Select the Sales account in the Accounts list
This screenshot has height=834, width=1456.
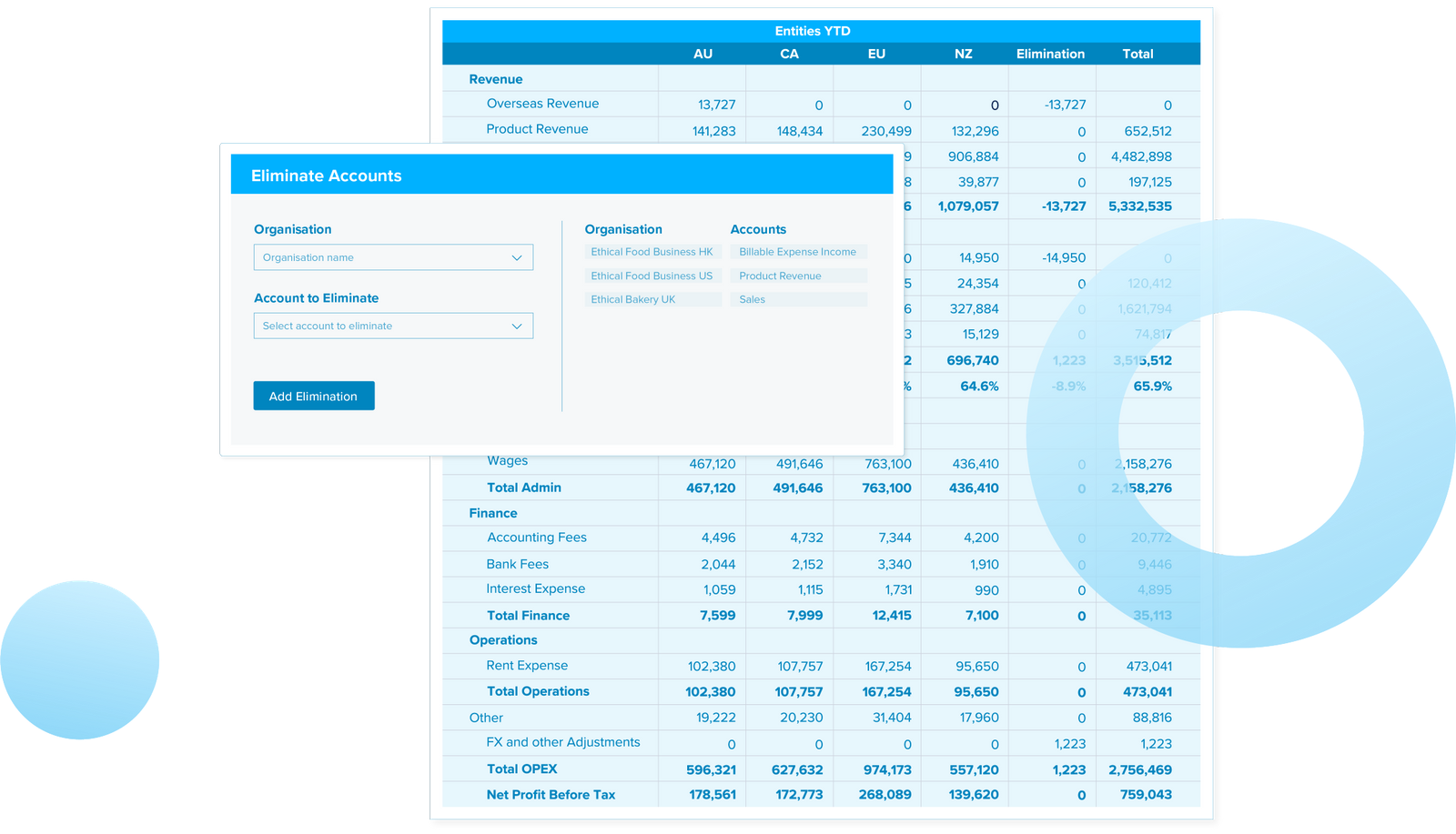[798, 299]
